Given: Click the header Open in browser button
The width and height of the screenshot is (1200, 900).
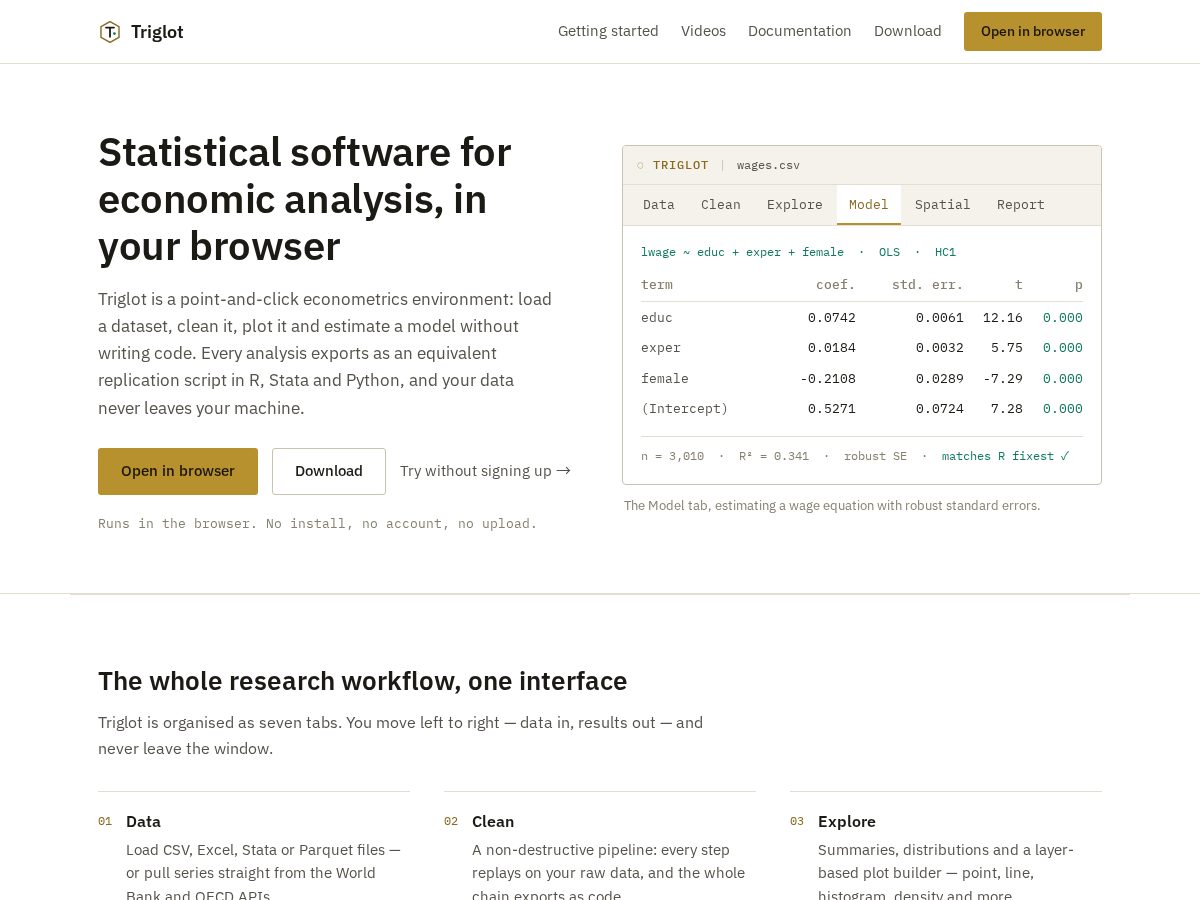Looking at the screenshot, I should (1033, 31).
